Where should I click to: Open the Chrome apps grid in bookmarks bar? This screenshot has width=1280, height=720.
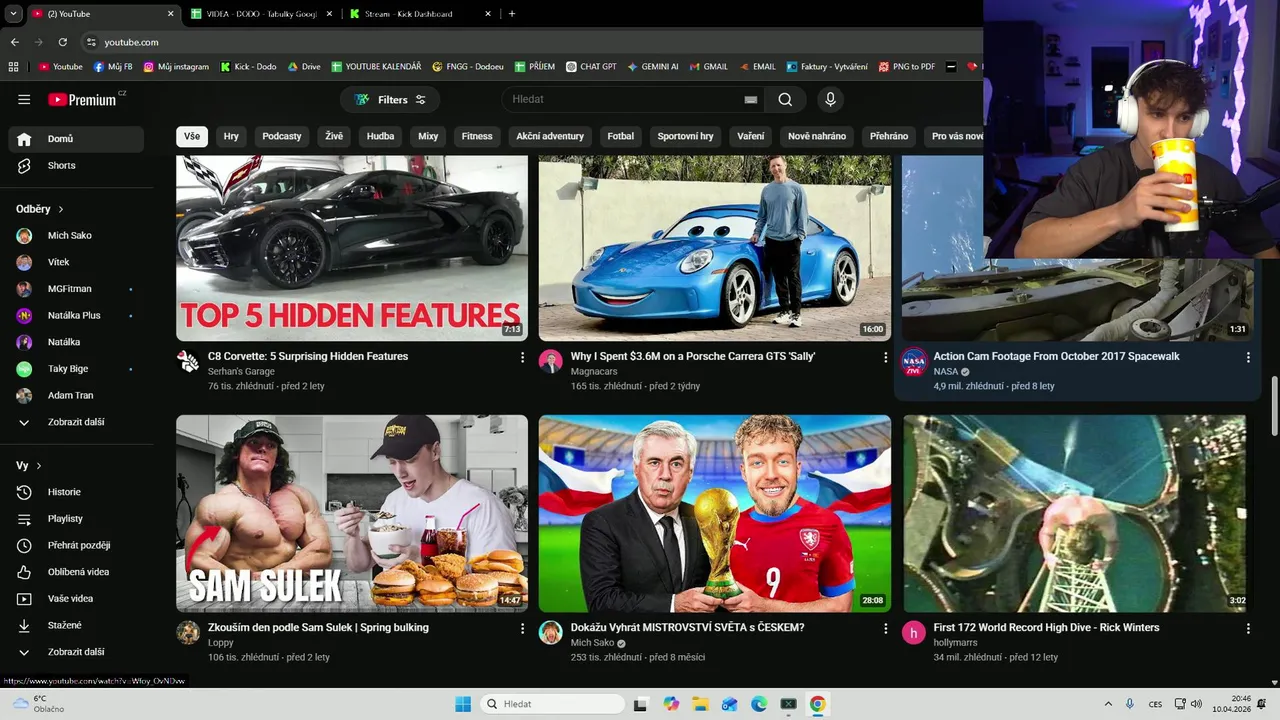click(x=14, y=67)
